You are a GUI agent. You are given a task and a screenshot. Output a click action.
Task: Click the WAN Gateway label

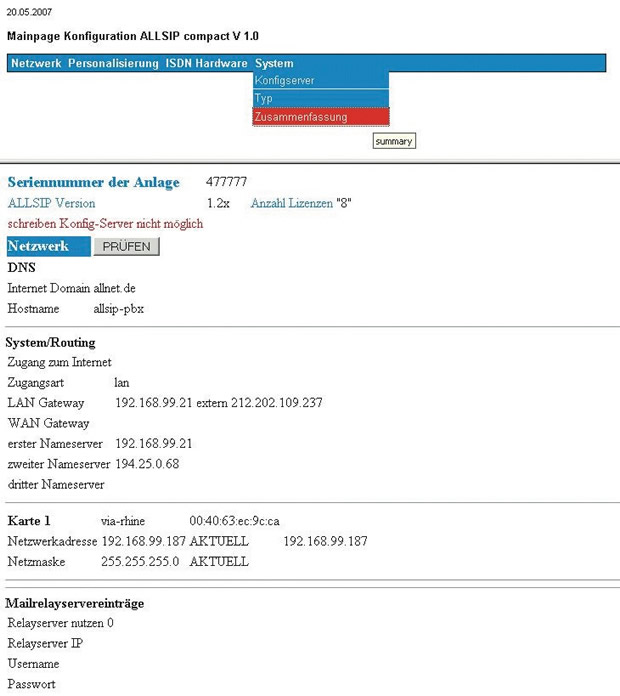[48, 423]
